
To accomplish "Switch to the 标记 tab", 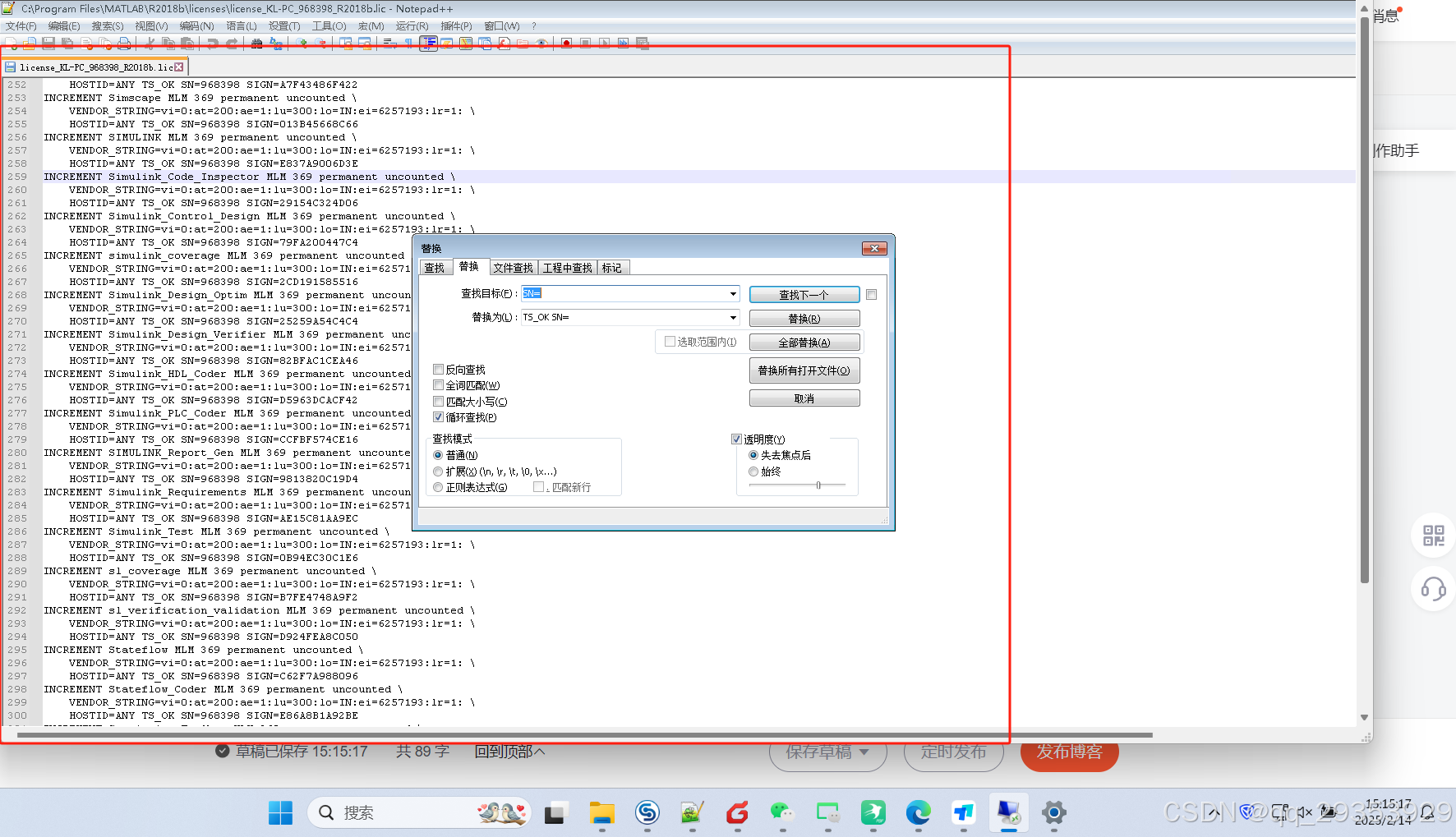I will (612, 267).
